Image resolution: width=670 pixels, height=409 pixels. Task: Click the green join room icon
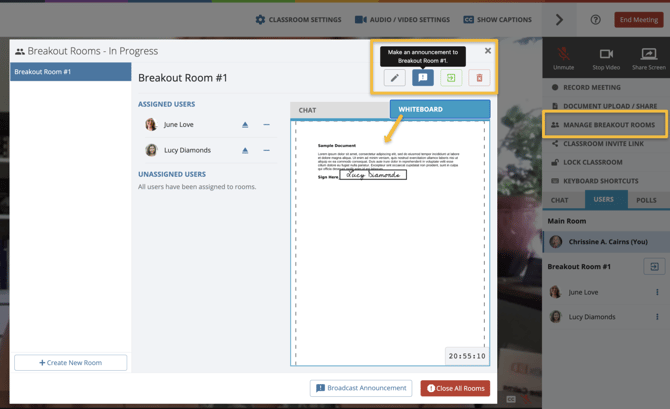click(x=451, y=78)
